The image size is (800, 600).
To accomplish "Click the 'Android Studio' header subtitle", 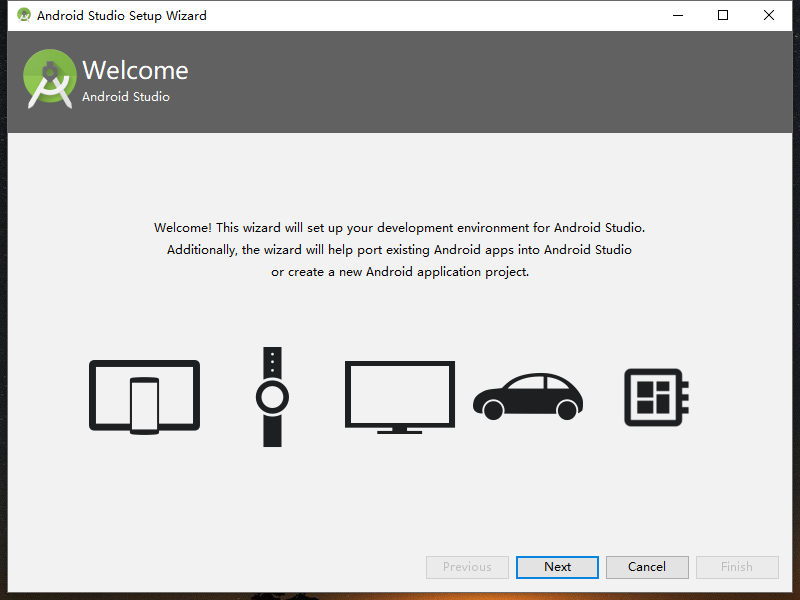I will pyautogui.click(x=126, y=96).
